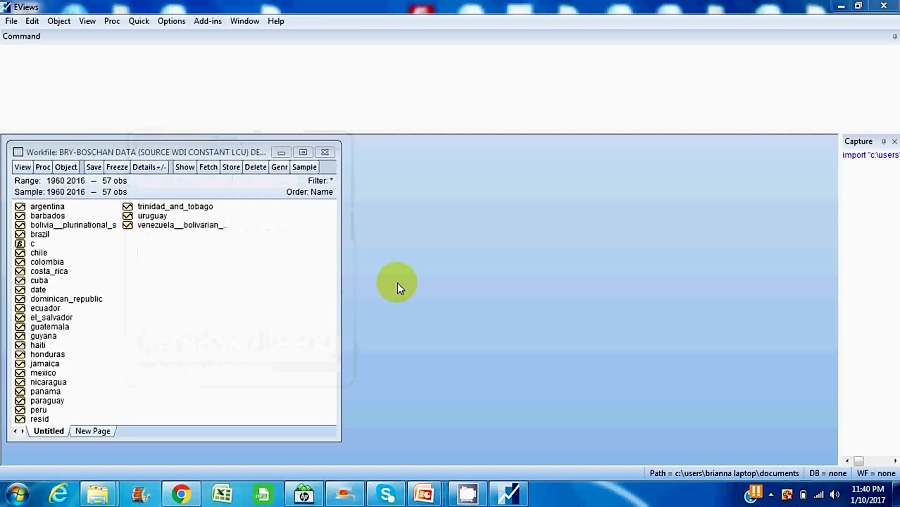This screenshot has height=507, width=900.
Task: Click the volume speaker tray icon
Action: coord(835,494)
